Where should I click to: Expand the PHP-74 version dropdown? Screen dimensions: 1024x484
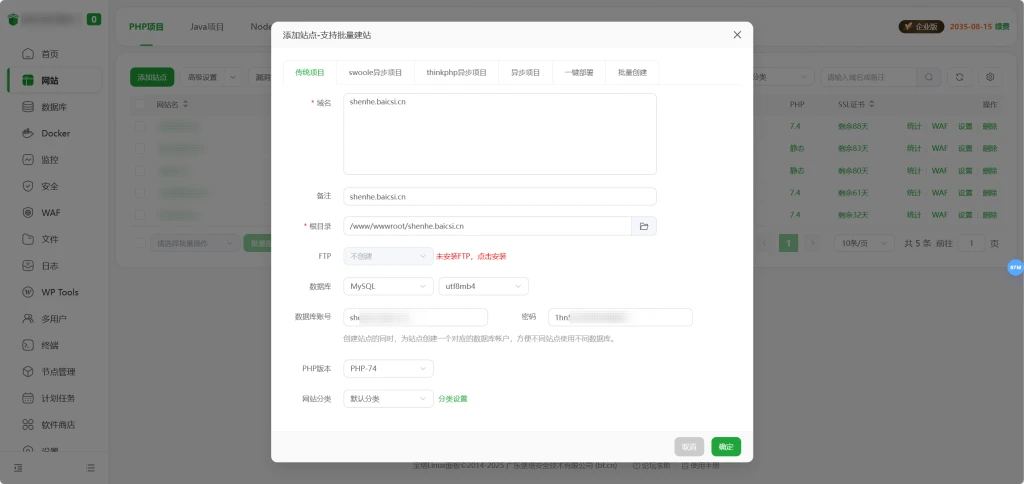(388, 369)
